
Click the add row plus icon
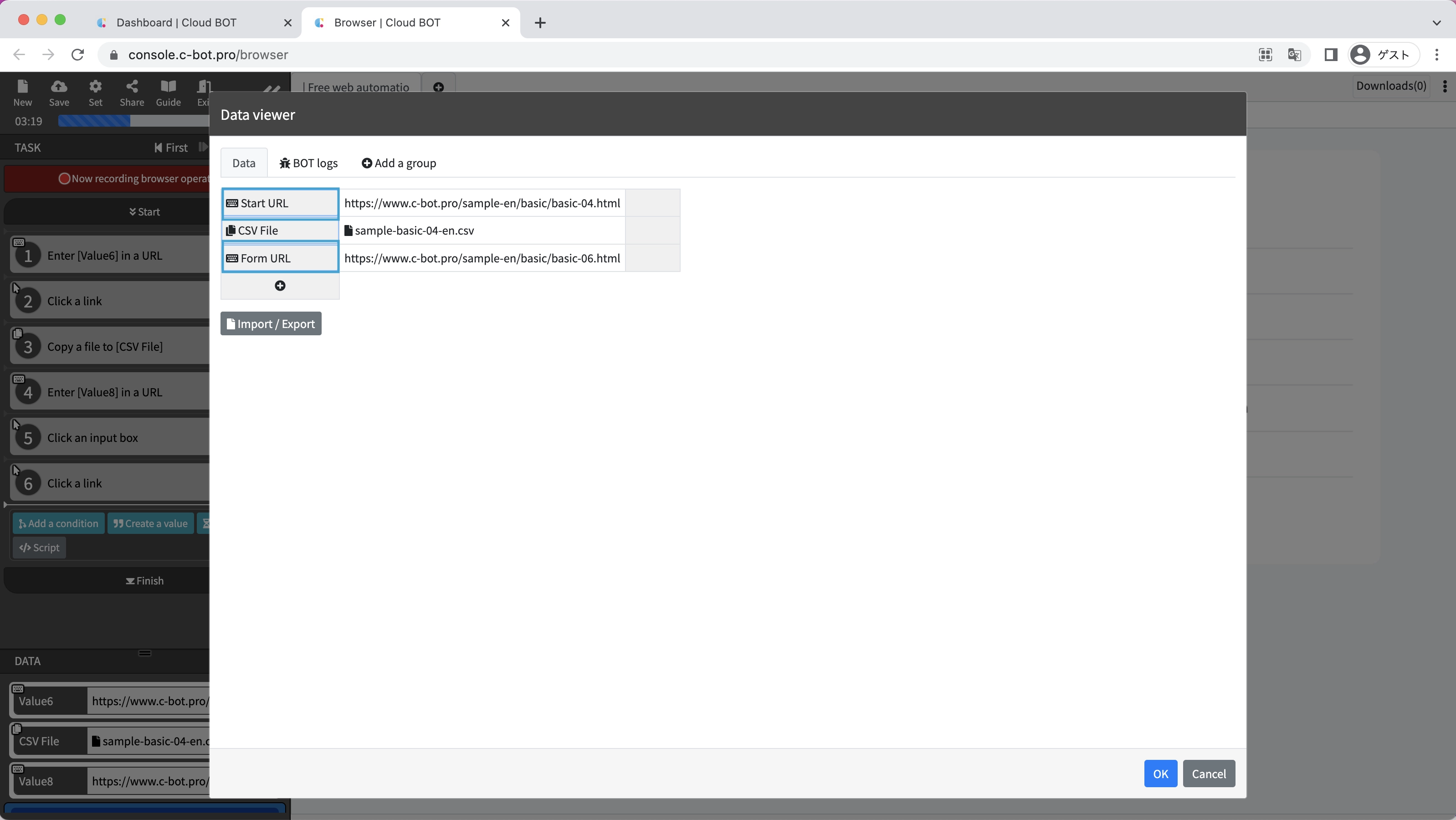[280, 286]
